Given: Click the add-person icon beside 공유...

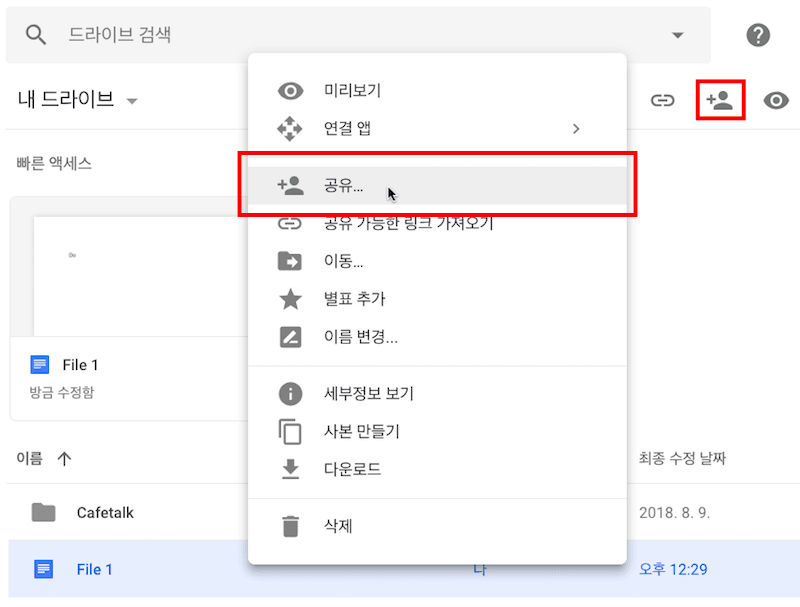Looking at the screenshot, I should pos(290,185).
